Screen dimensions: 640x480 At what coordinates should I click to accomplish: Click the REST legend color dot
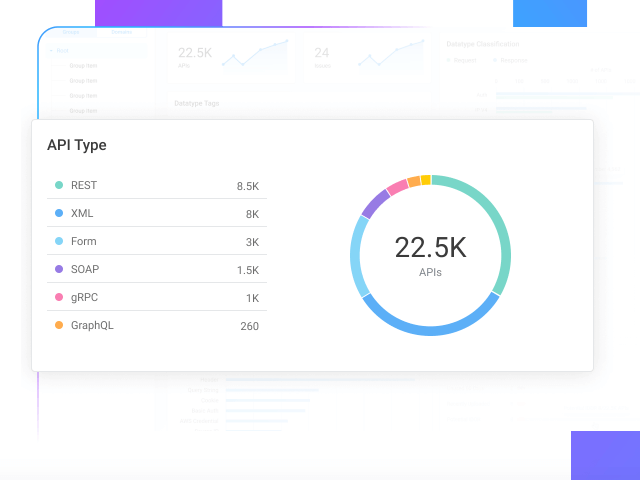coord(59,185)
